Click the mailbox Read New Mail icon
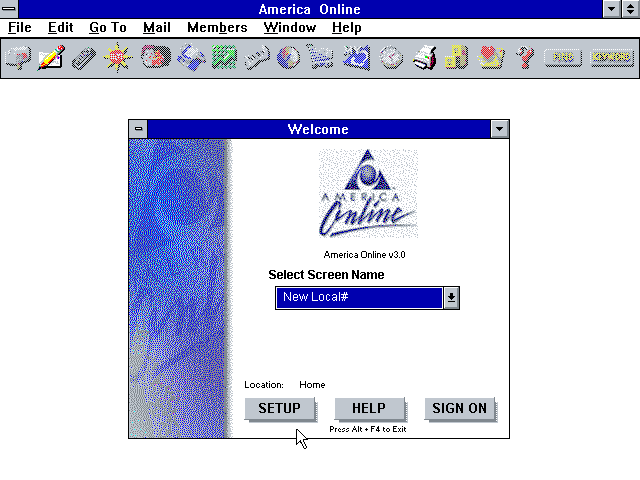The height and width of the screenshot is (480, 640). (18, 58)
